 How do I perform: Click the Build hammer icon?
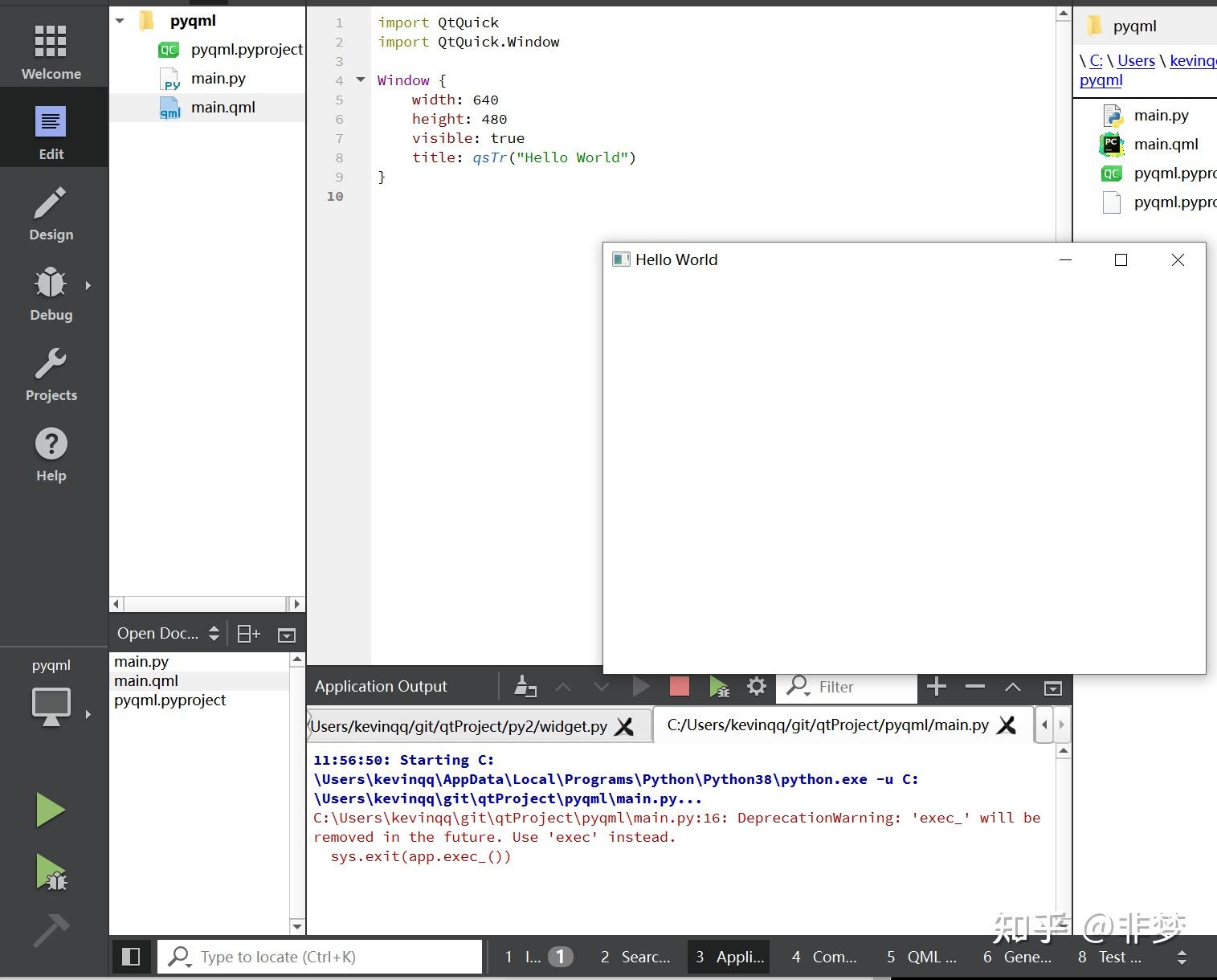click(51, 932)
